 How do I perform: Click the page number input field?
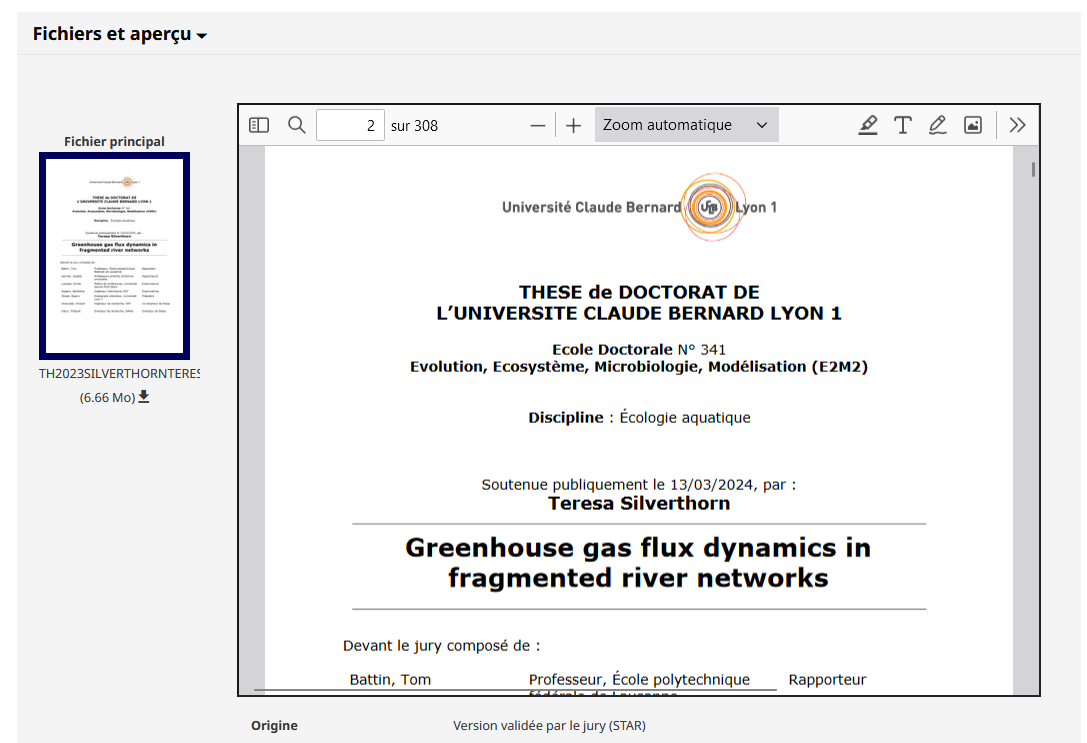350,125
